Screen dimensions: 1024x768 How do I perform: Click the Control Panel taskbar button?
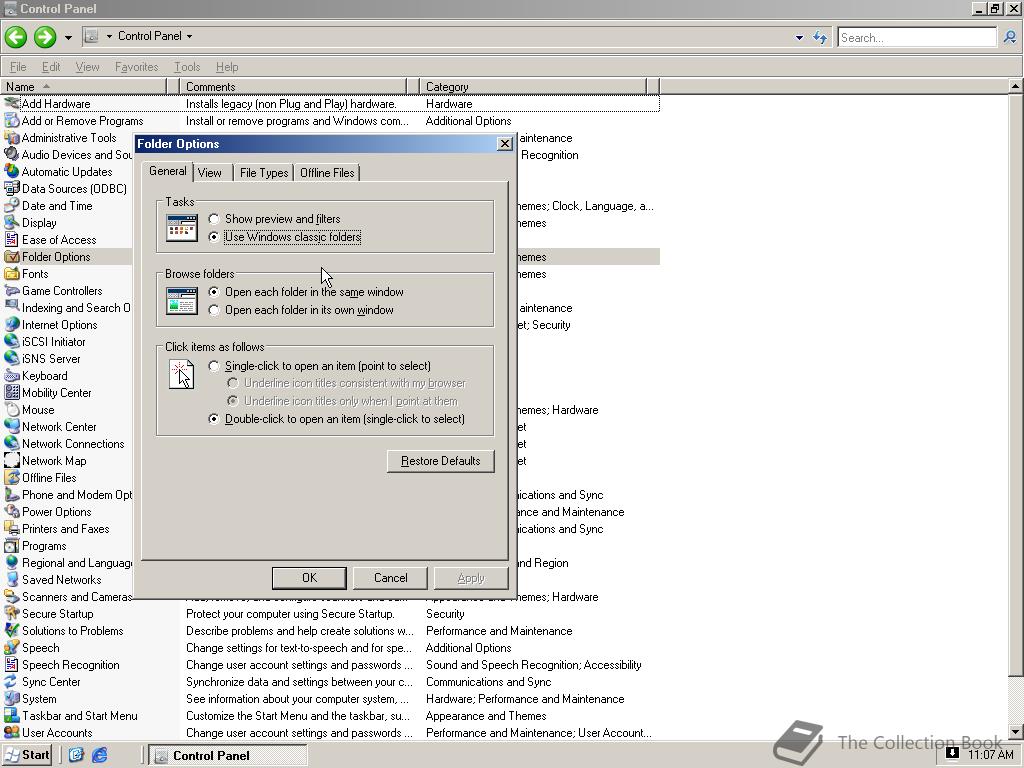tap(227, 756)
